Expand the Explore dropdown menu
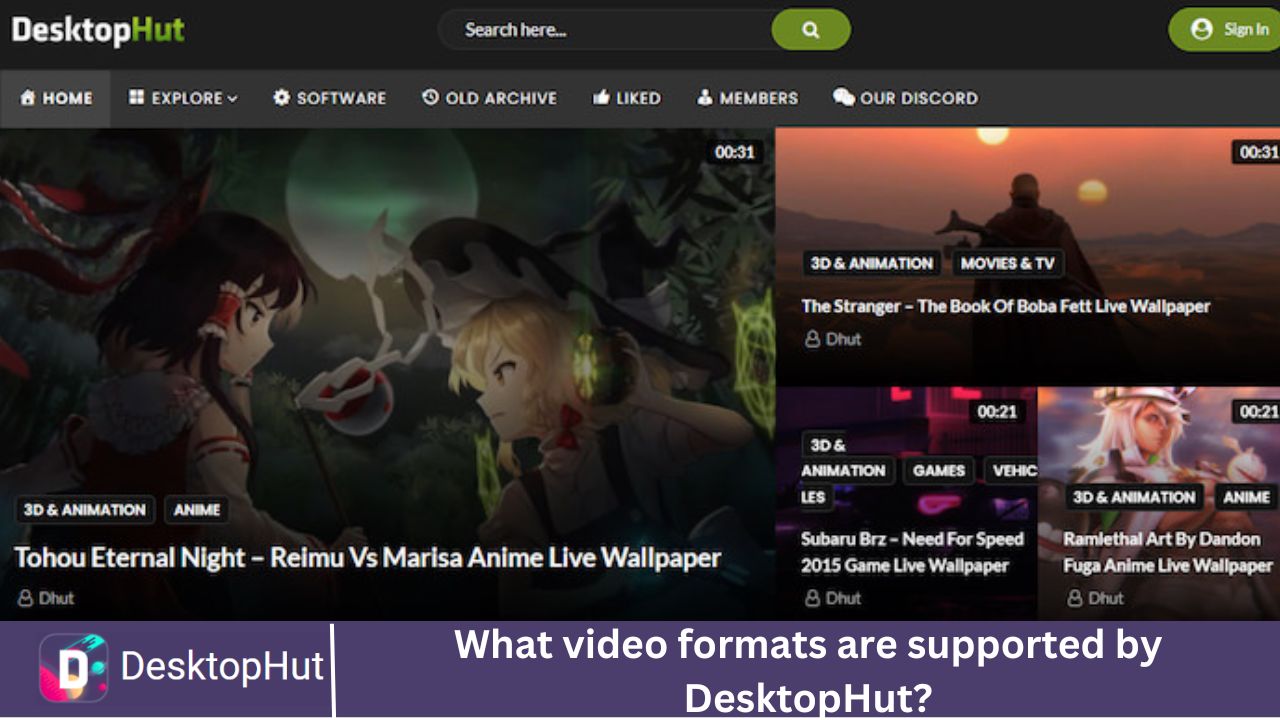Screen dimensions: 1280x720 [183, 98]
